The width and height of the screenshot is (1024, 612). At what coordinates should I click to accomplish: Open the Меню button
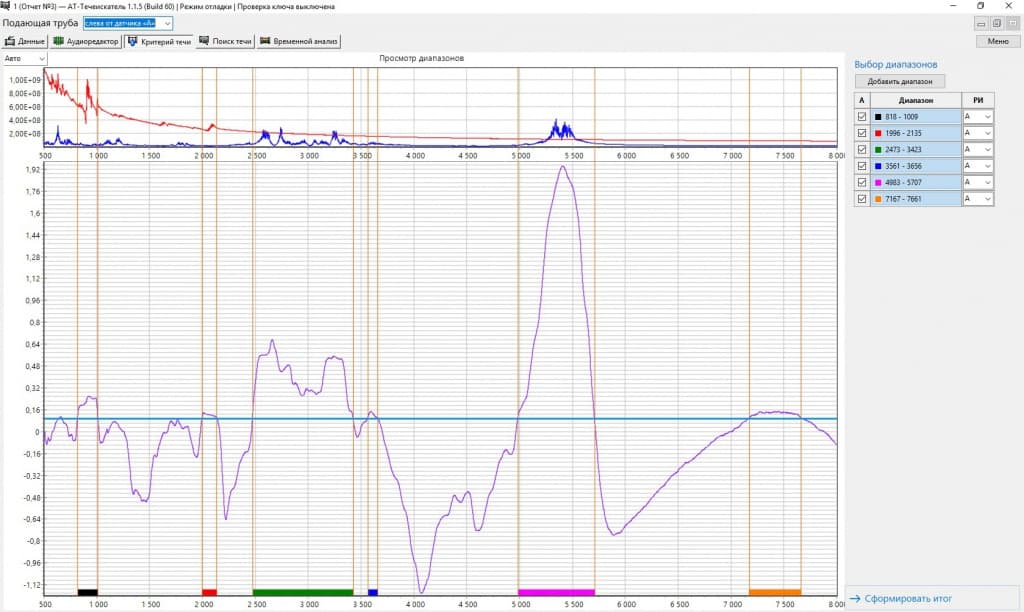[998, 41]
